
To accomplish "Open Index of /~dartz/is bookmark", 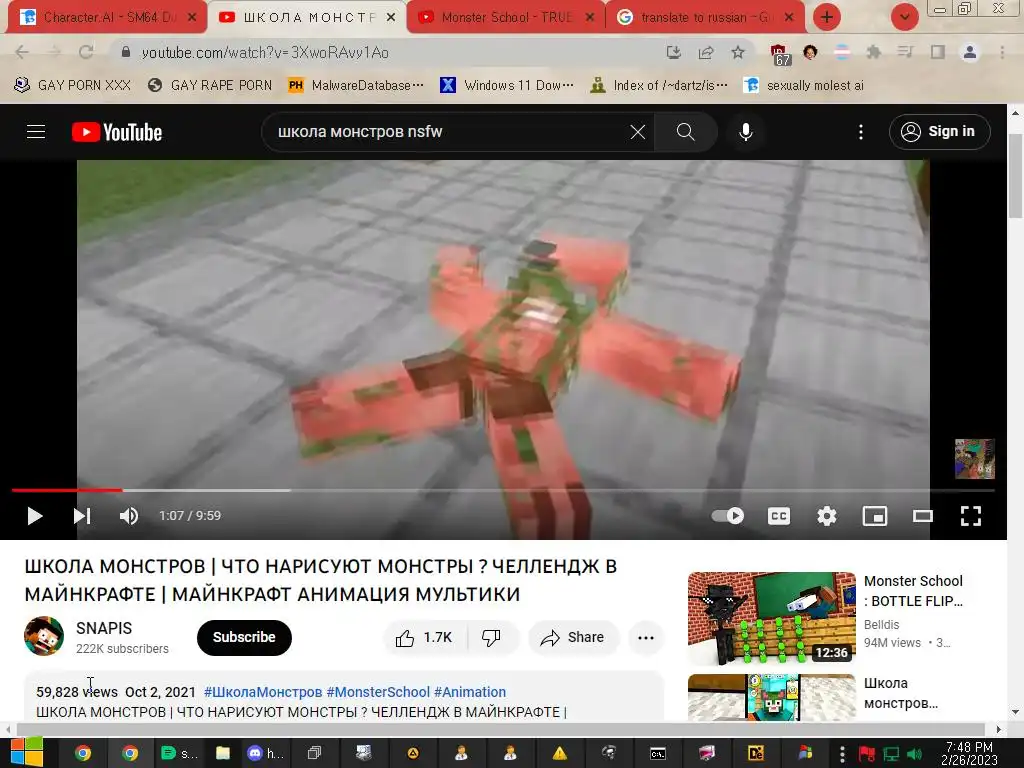I will (x=658, y=85).
